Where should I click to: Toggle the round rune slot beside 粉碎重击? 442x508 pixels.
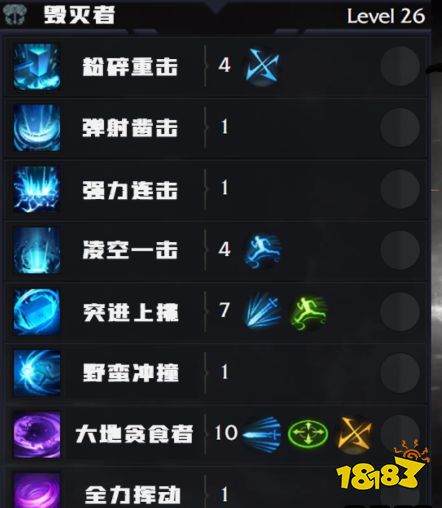(400, 66)
